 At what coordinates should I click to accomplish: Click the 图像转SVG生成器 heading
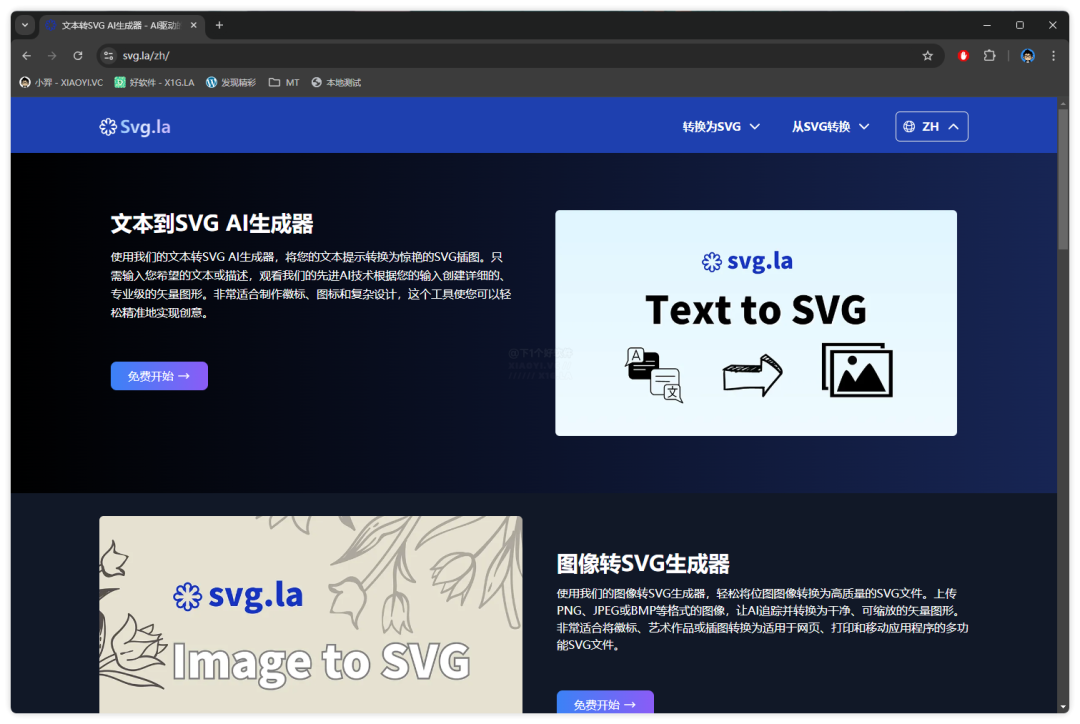(x=643, y=563)
